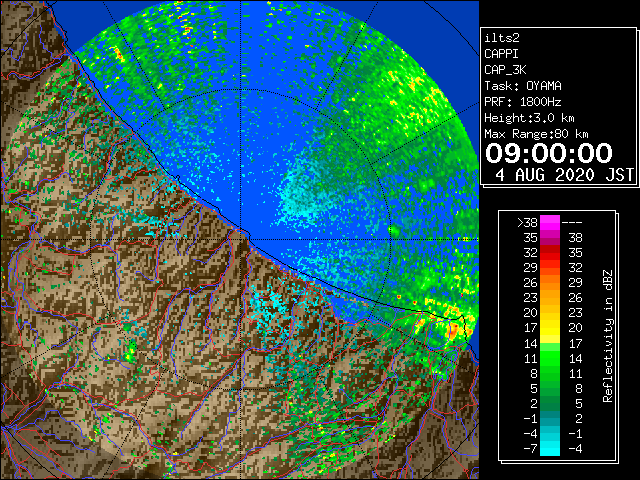The width and height of the screenshot is (640, 480).
Task: Click the '>38' legend label
Action: (527, 222)
